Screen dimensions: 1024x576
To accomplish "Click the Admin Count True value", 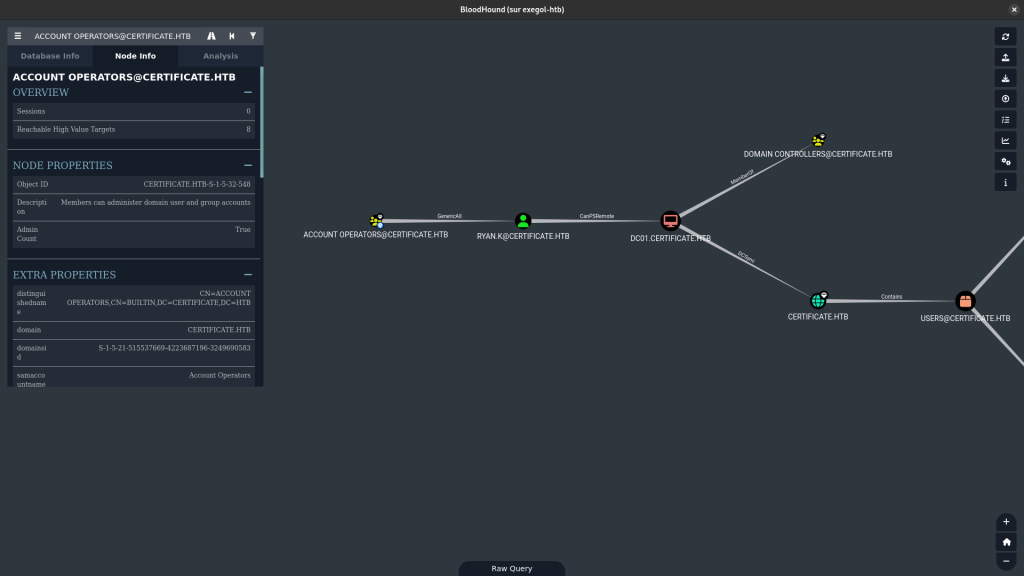I will click(x=243, y=229).
